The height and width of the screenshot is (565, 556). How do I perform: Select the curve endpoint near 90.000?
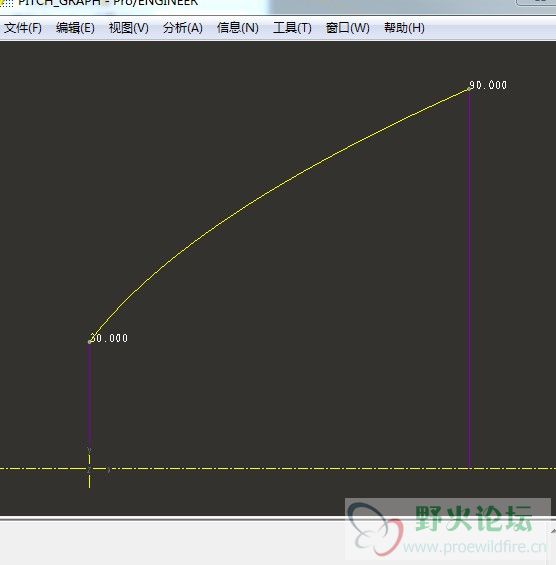[x=469, y=89]
